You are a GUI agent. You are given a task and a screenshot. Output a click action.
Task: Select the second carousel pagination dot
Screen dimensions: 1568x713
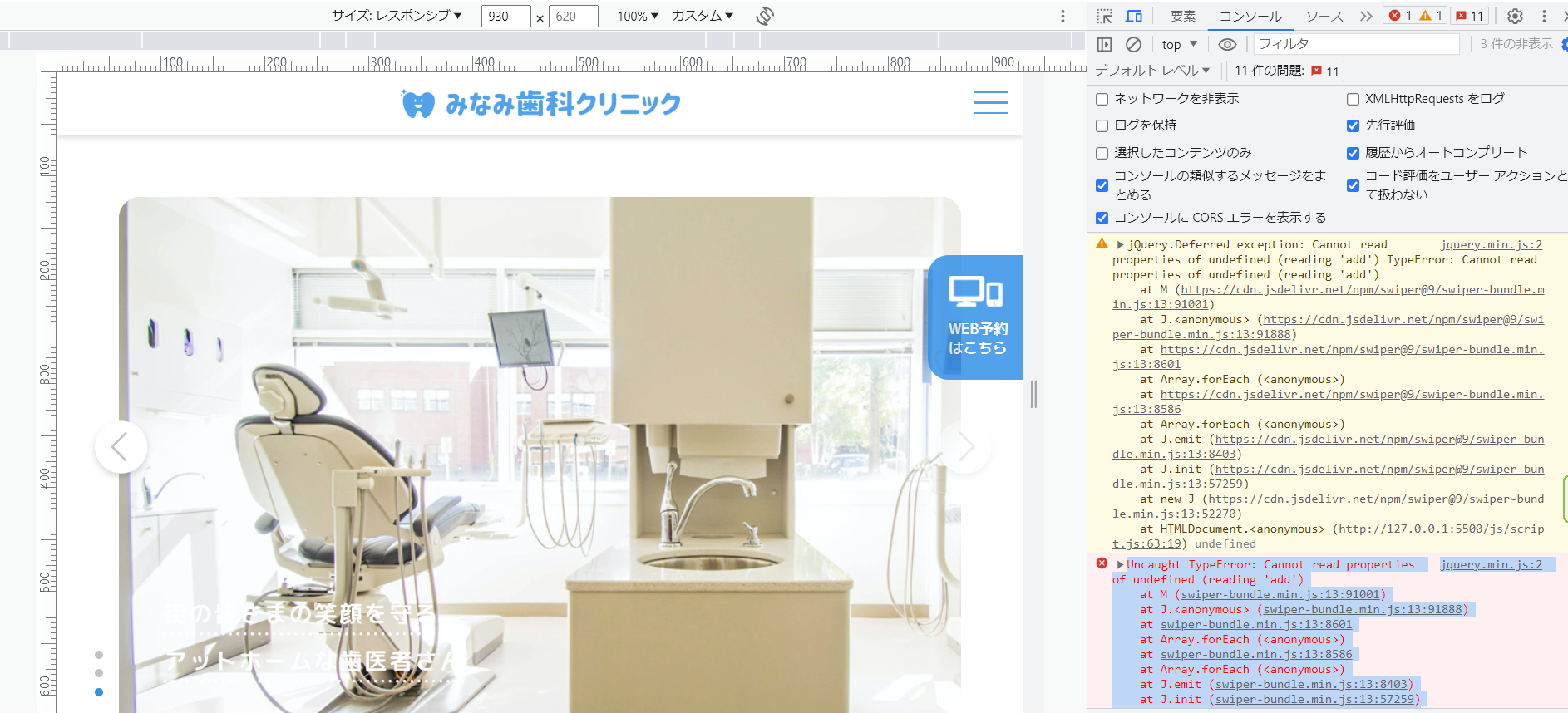coord(99,673)
